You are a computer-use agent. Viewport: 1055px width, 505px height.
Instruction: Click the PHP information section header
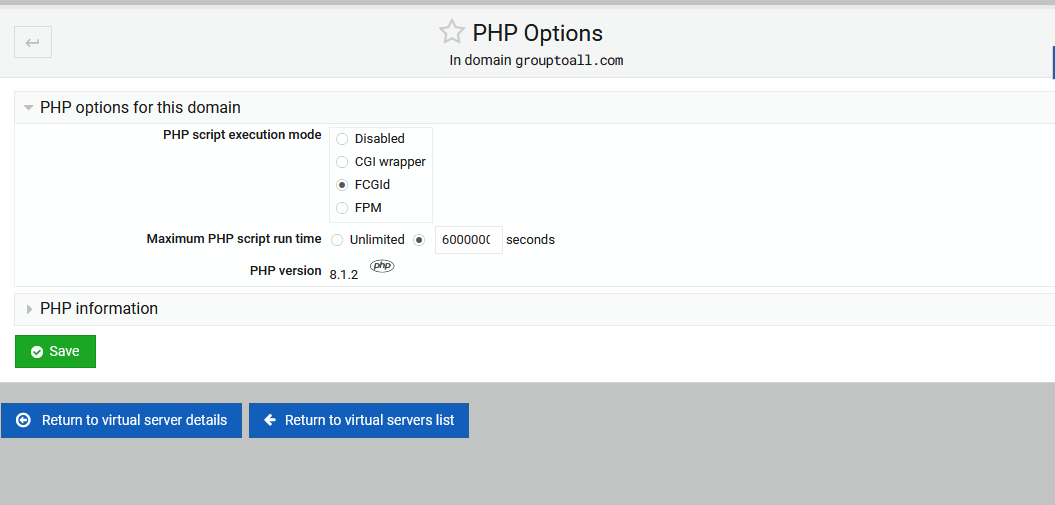tap(99, 309)
